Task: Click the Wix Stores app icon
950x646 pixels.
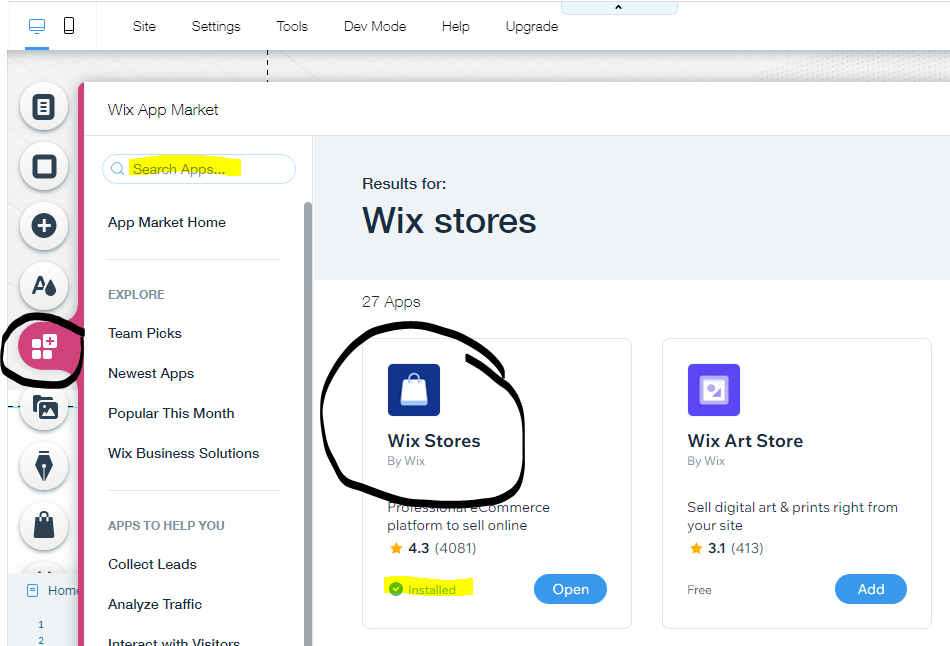Action: [x=414, y=390]
